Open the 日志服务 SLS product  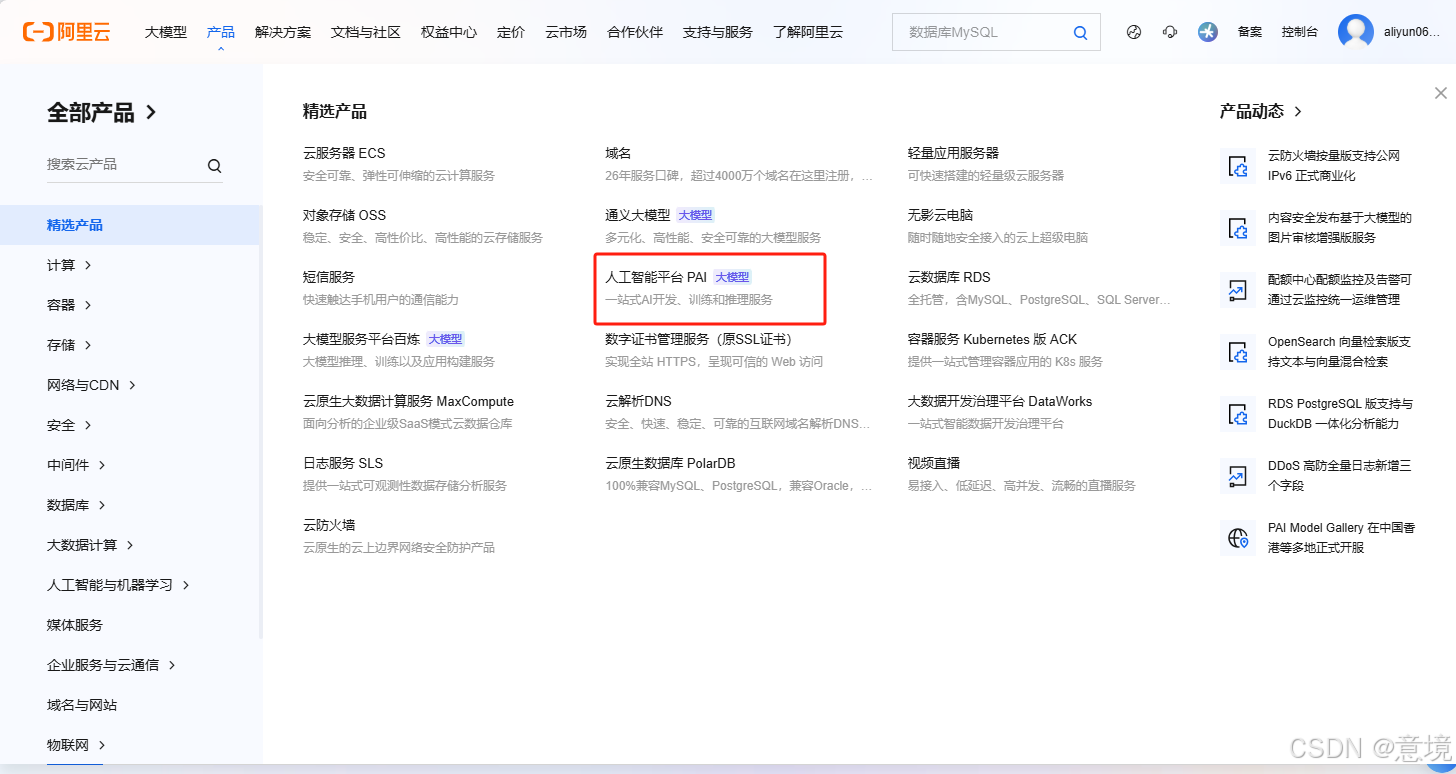click(343, 463)
